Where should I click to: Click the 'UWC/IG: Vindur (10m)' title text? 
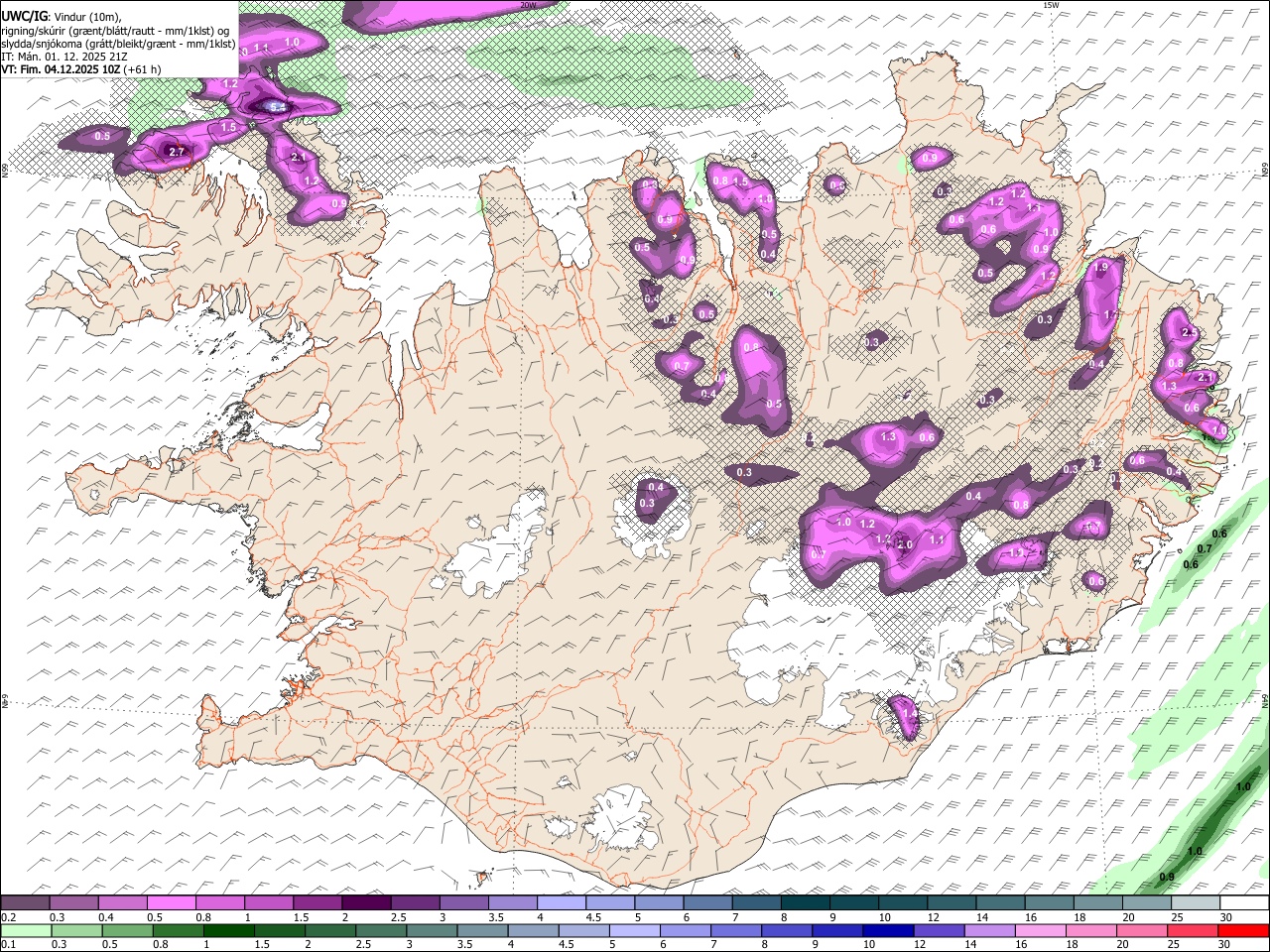tap(63, 18)
